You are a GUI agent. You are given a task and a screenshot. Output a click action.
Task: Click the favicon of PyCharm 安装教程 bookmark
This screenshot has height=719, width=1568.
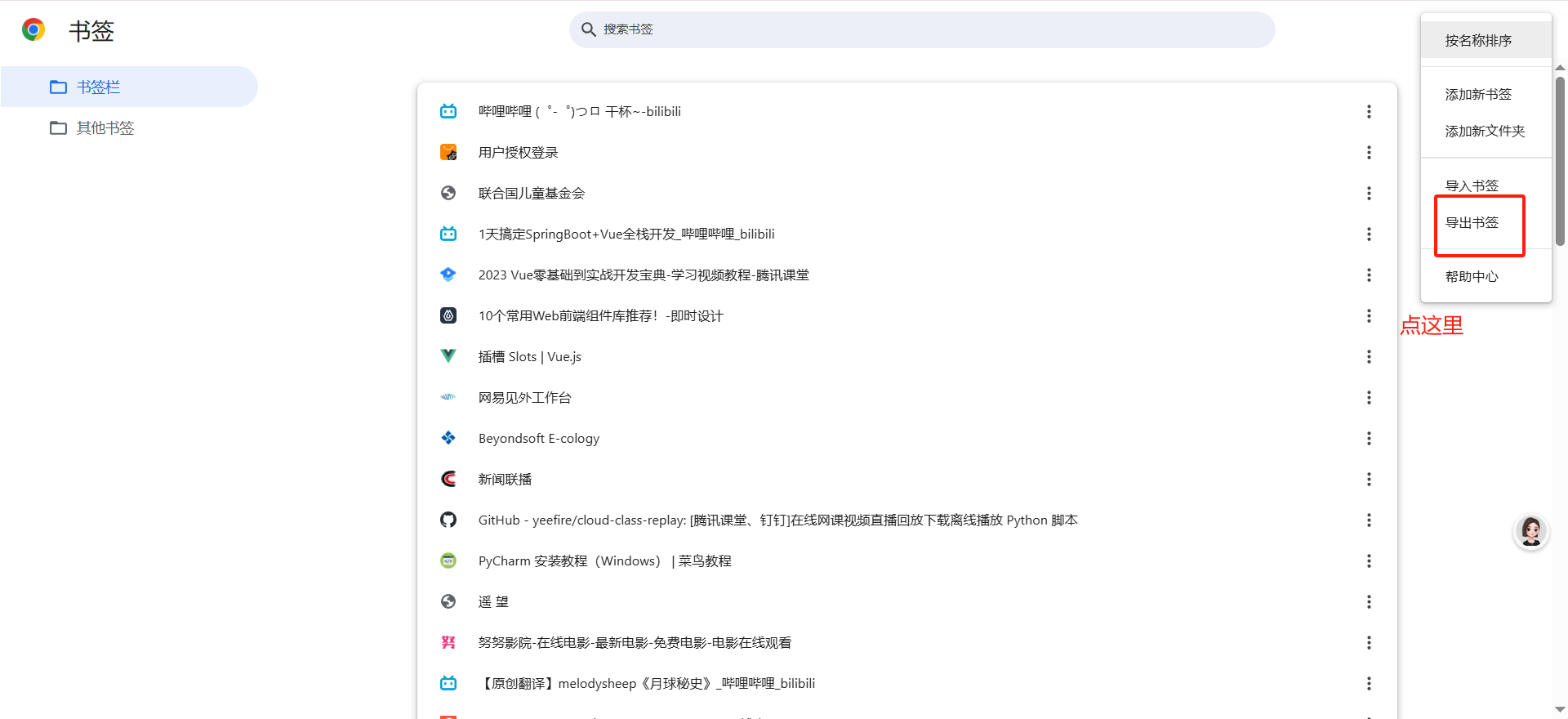pos(448,560)
